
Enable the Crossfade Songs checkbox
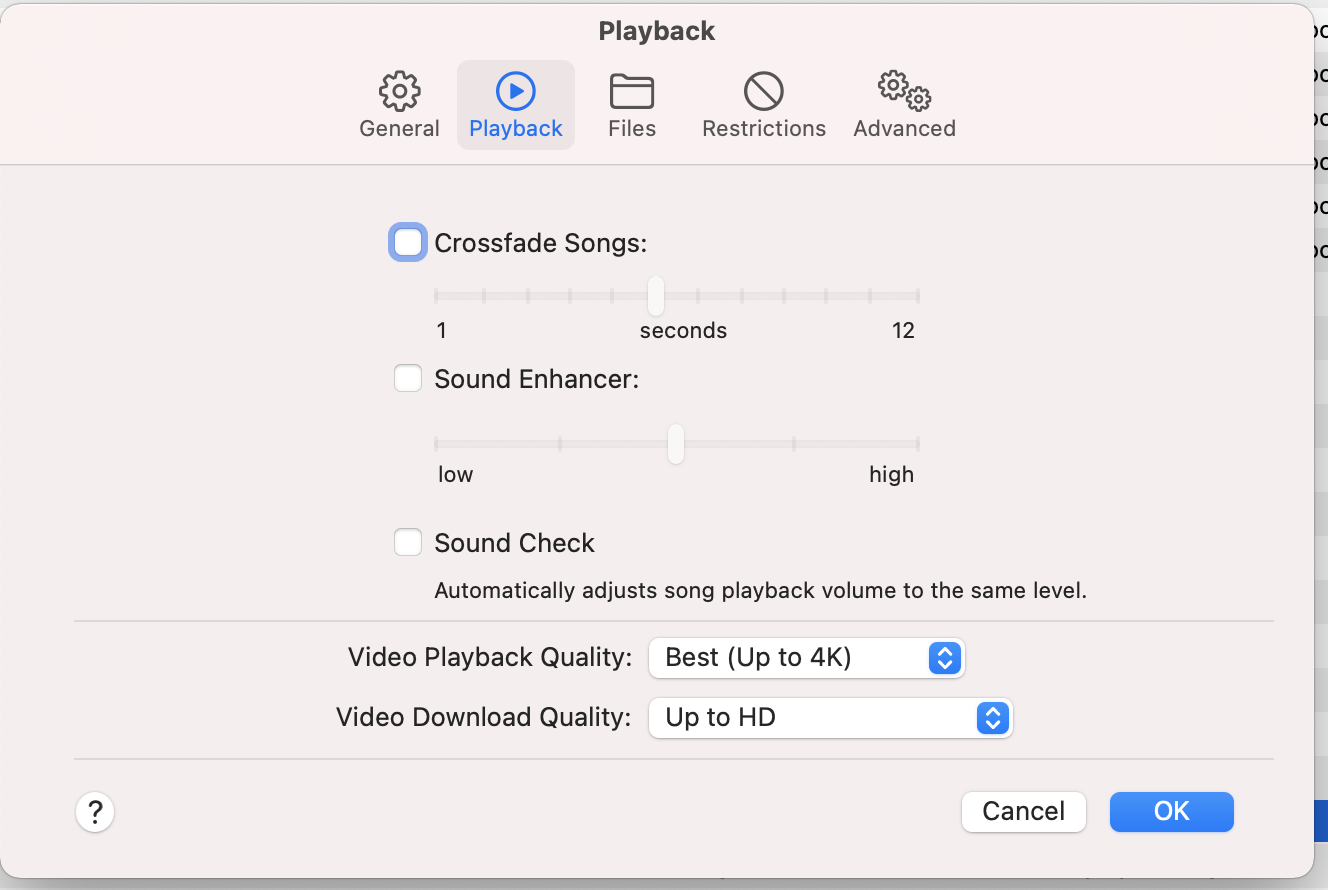pyautogui.click(x=408, y=243)
